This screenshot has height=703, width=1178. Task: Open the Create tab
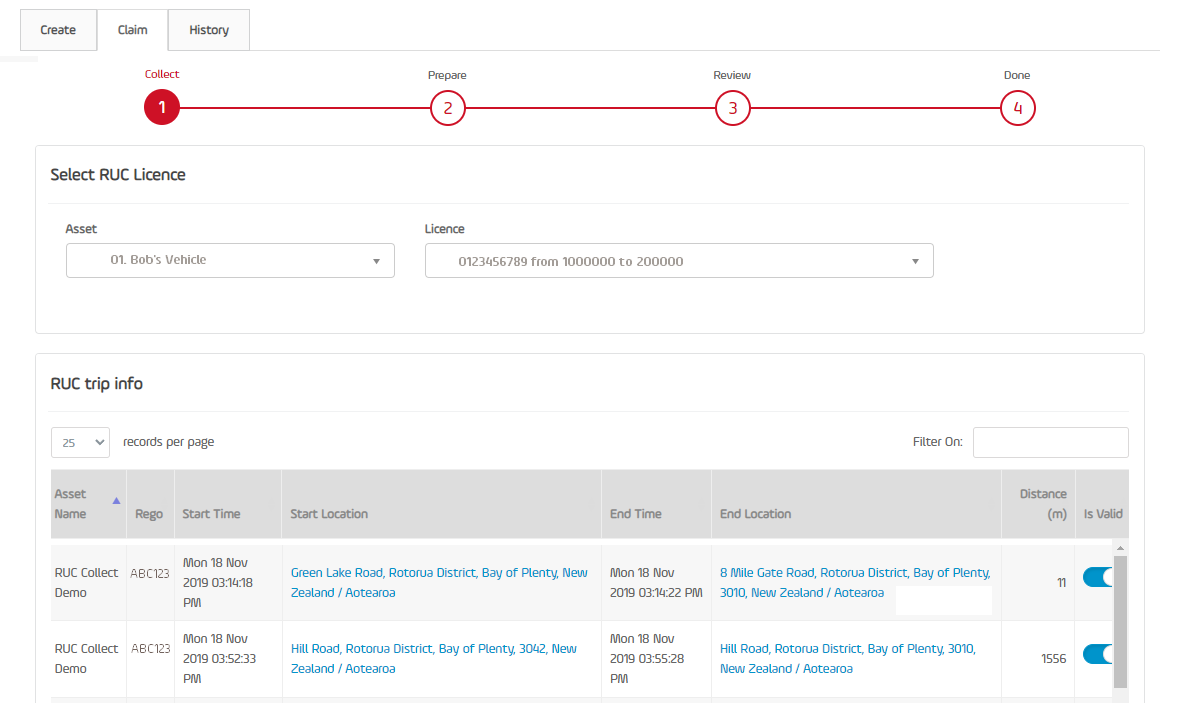click(x=58, y=30)
